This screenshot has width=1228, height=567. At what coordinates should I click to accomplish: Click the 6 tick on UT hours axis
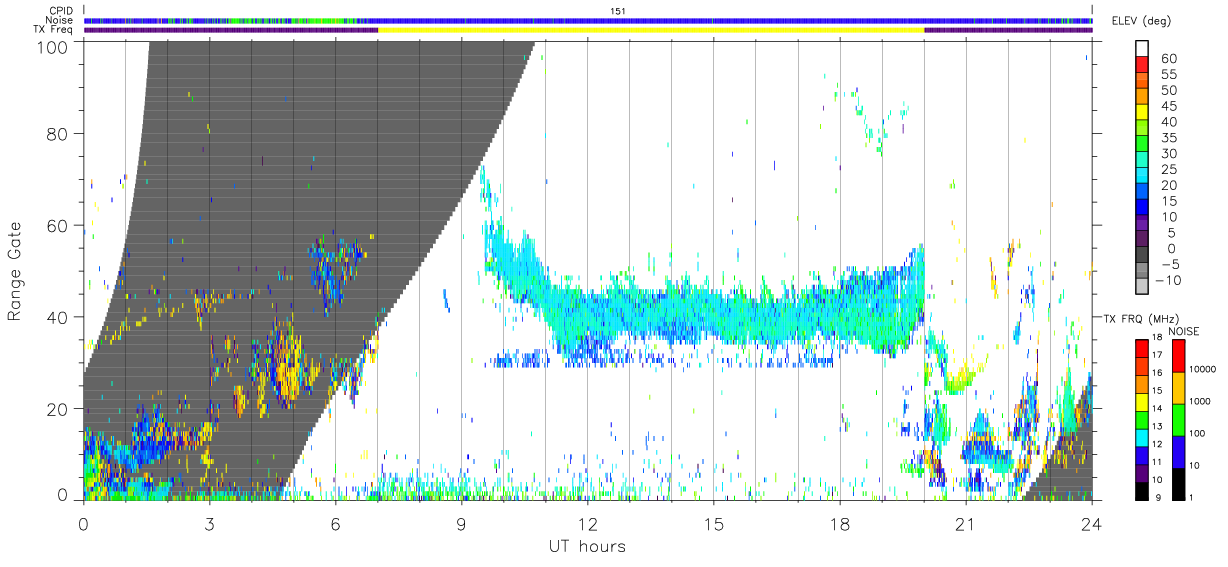(x=335, y=524)
